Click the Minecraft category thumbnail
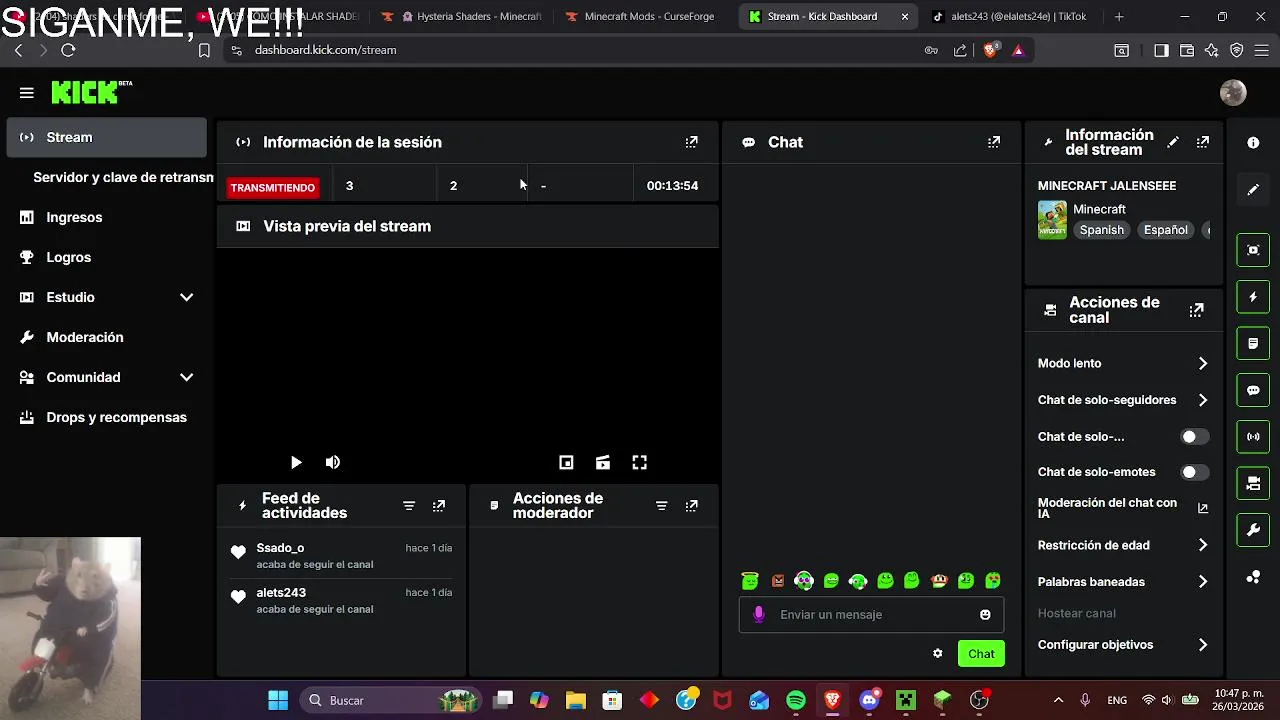1280x720 pixels. pyautogui.click(x=1052, y=220)
